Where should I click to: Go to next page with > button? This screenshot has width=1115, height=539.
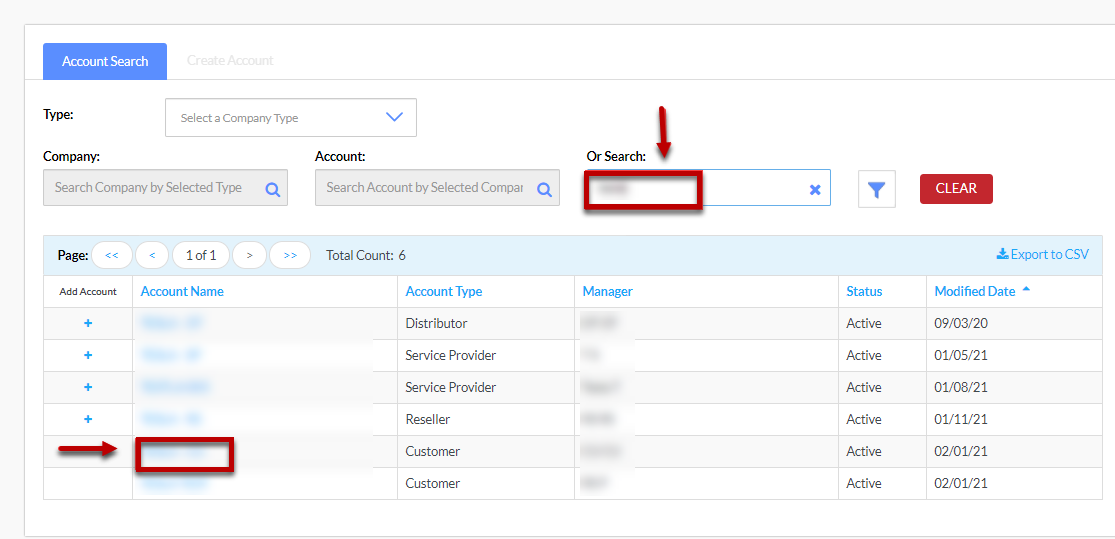[x=250, y=255]
